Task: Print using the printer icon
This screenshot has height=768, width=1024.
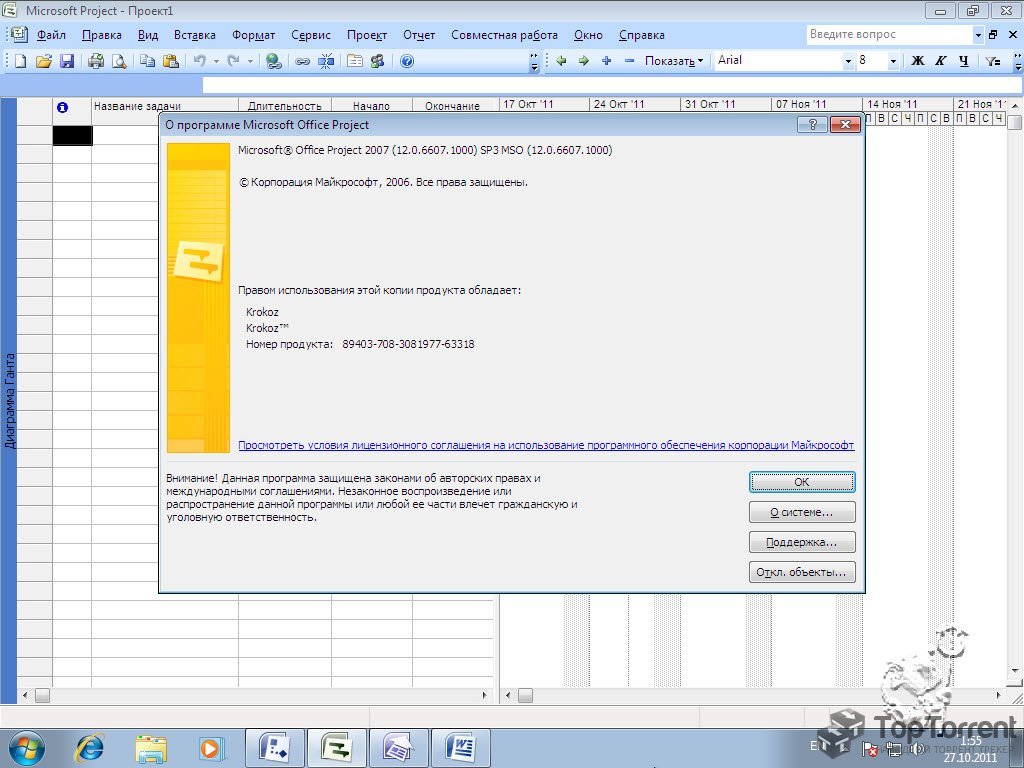Action: coord(96,61)
